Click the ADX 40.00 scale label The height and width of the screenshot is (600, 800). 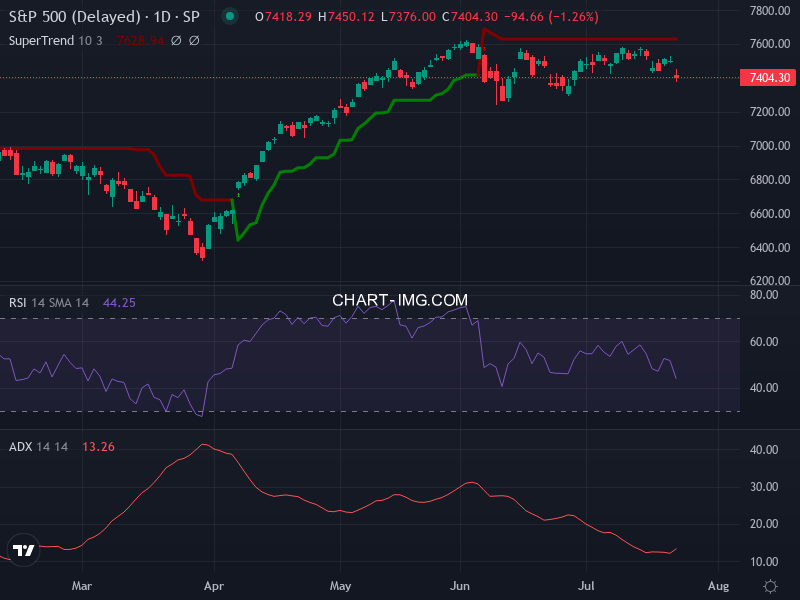(x=764, y=449)
